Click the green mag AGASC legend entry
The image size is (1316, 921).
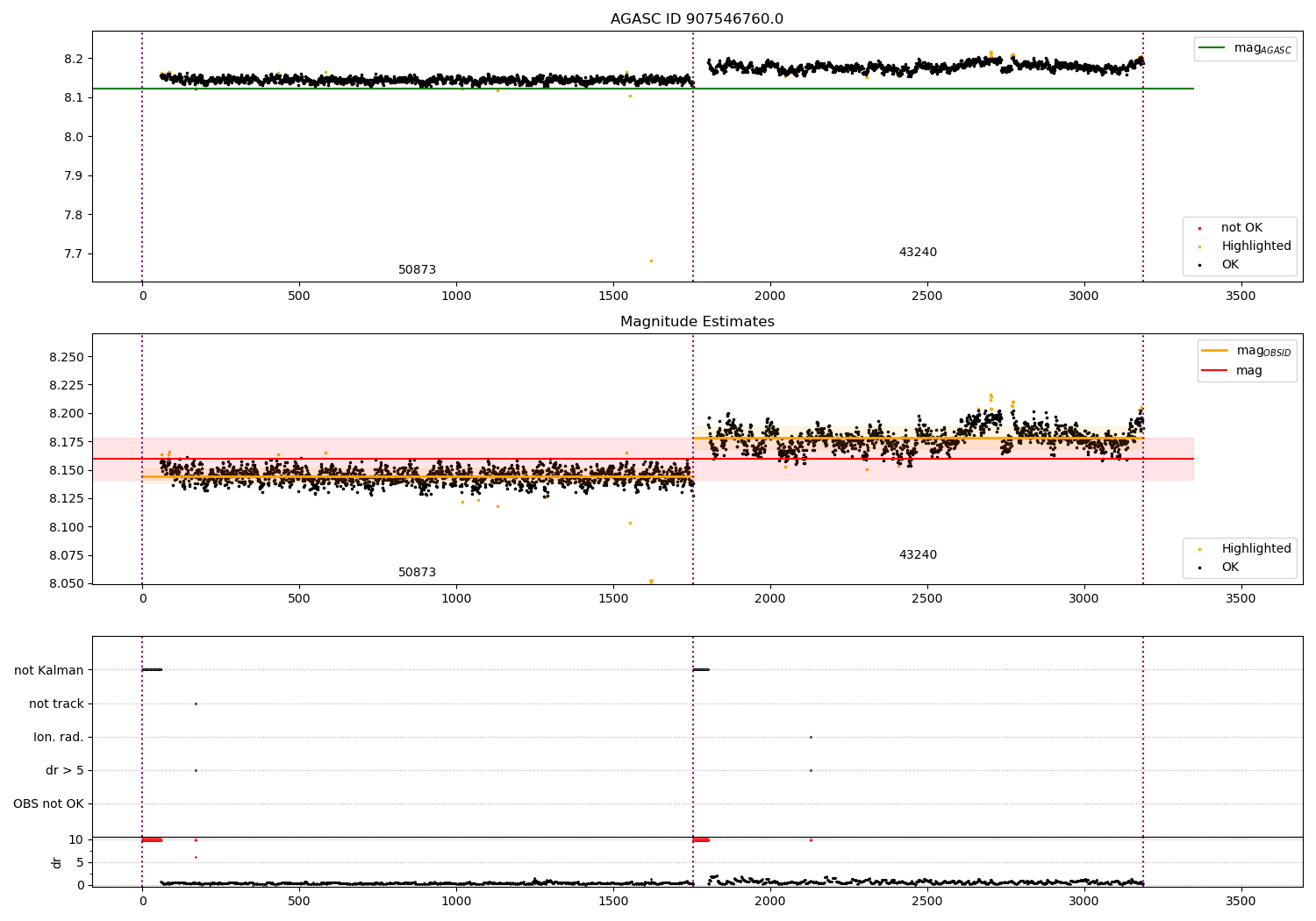pos(1246,48)
